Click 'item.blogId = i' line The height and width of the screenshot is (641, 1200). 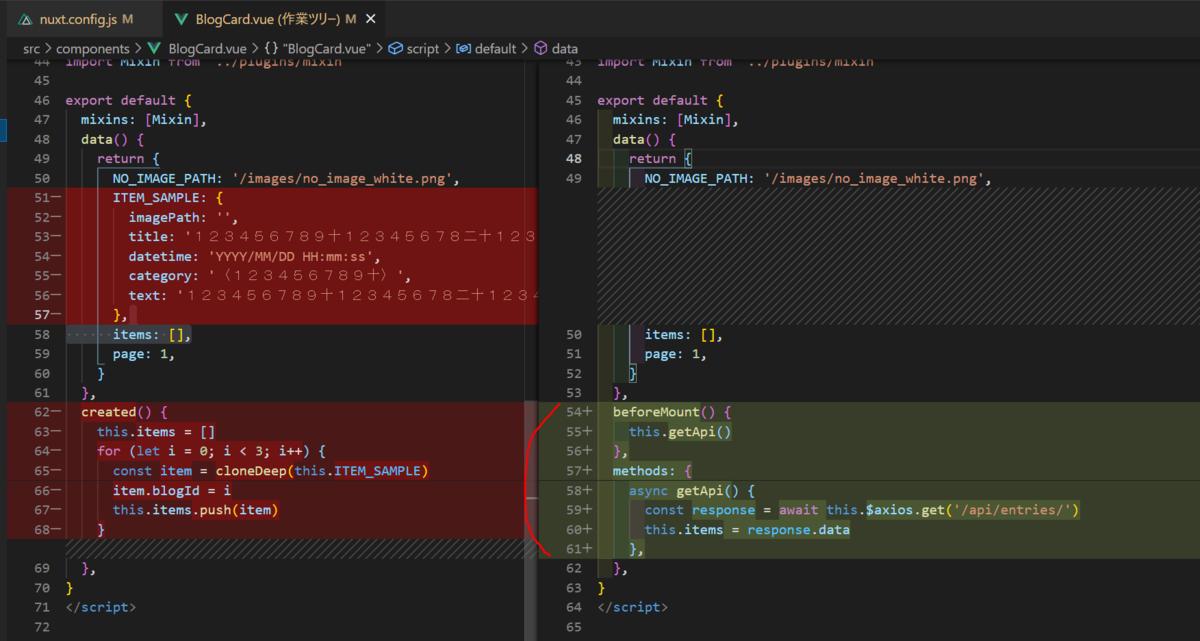(x=172, y=490)
